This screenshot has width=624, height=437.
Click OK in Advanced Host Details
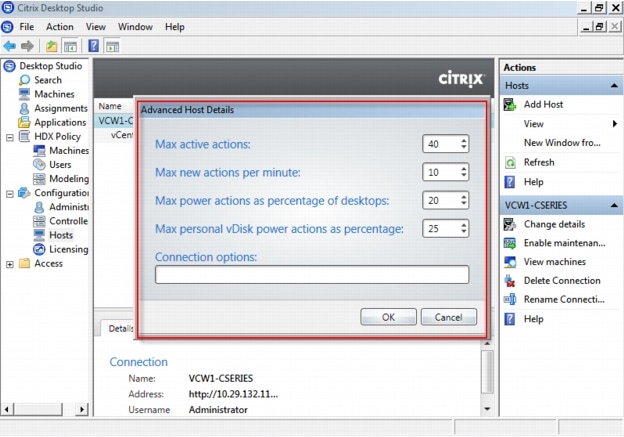pos(388,317)
